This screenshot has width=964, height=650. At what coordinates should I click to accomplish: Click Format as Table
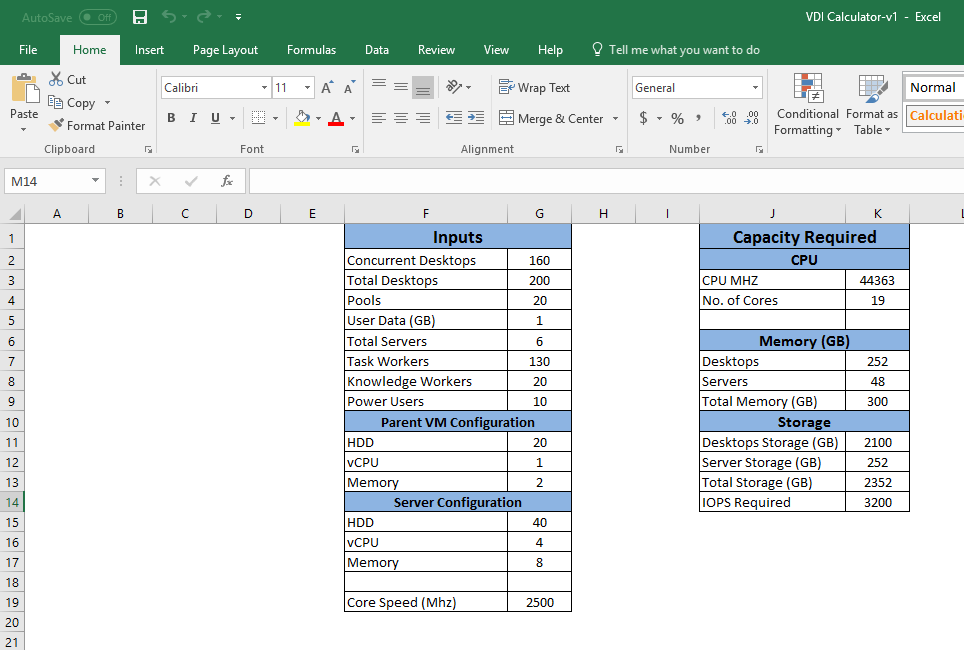tap(870, 104)
